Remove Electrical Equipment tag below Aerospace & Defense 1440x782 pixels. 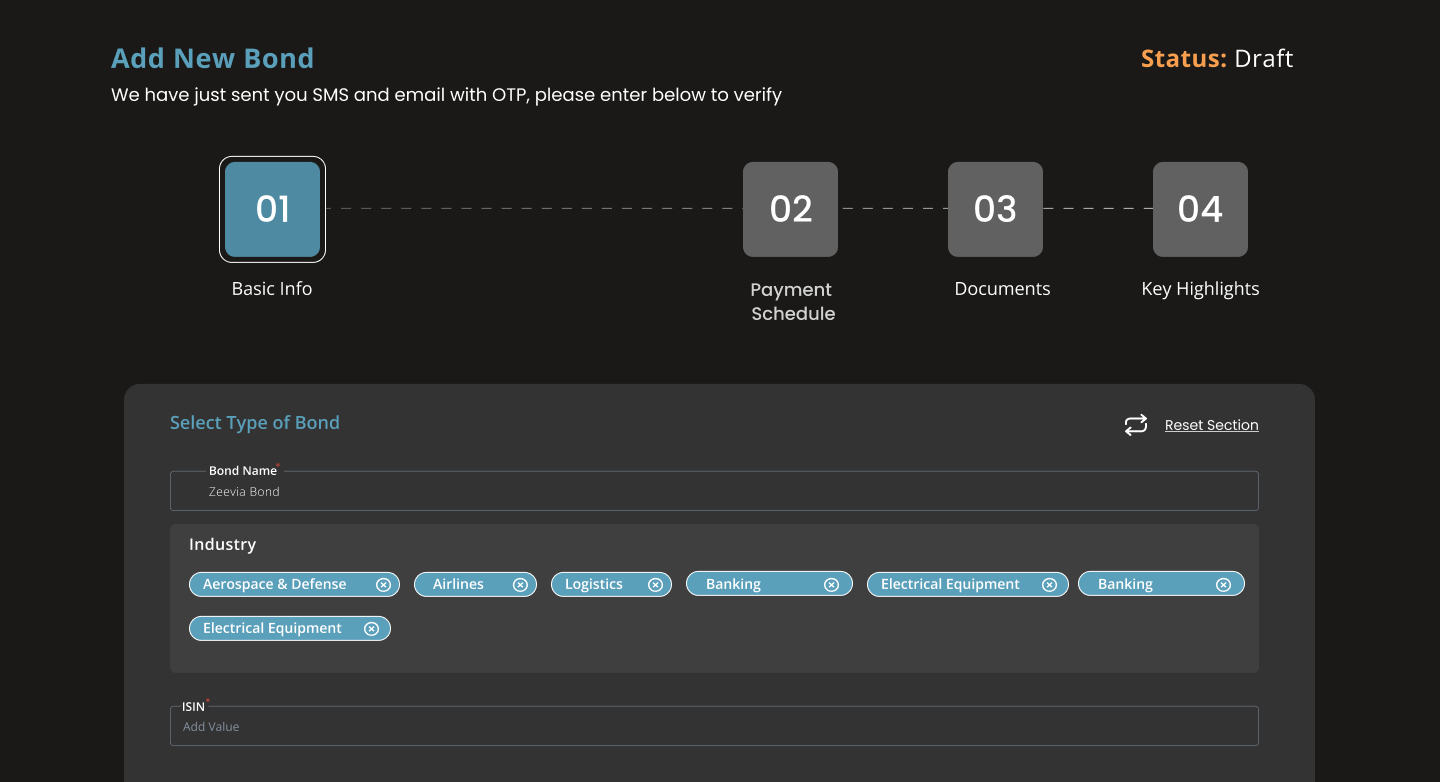coord(371,629)
